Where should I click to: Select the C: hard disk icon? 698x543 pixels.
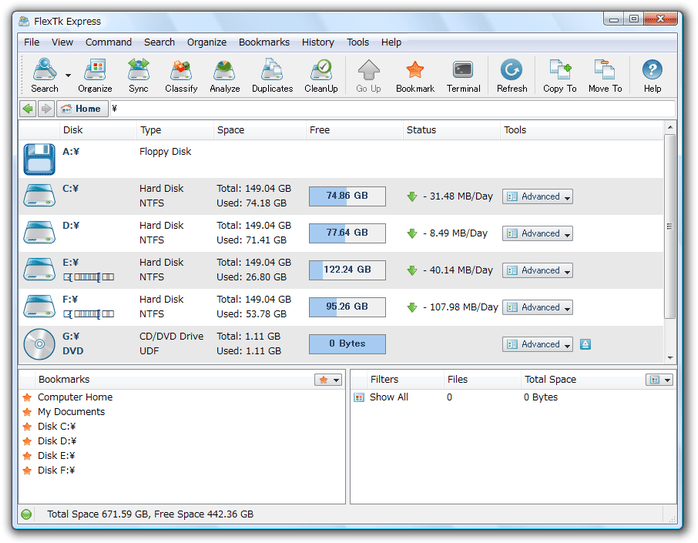pos(39,196)
